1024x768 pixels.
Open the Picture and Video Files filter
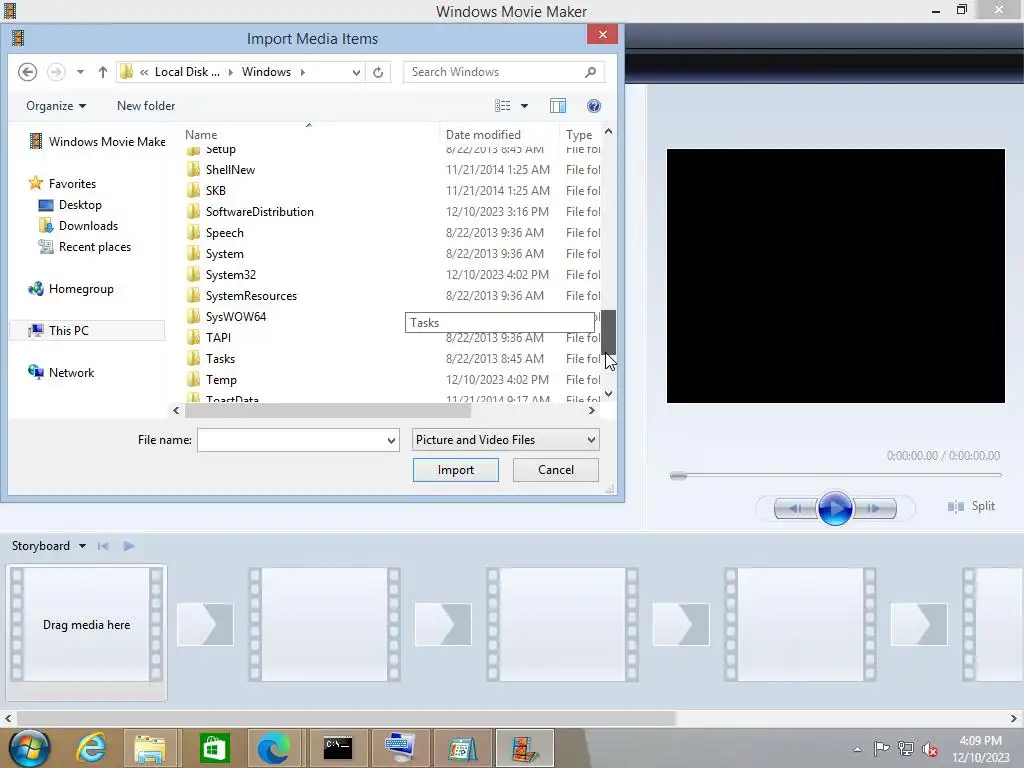pyautogui.click(x=505, y=440)
